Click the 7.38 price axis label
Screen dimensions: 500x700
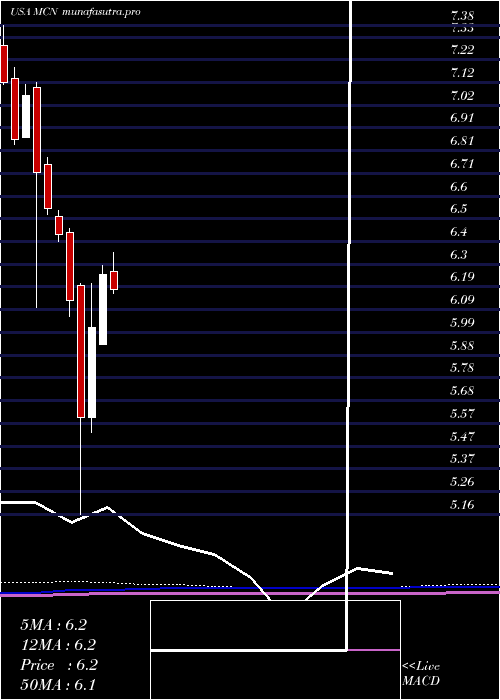pyautogui.click(x=462, y=16)
